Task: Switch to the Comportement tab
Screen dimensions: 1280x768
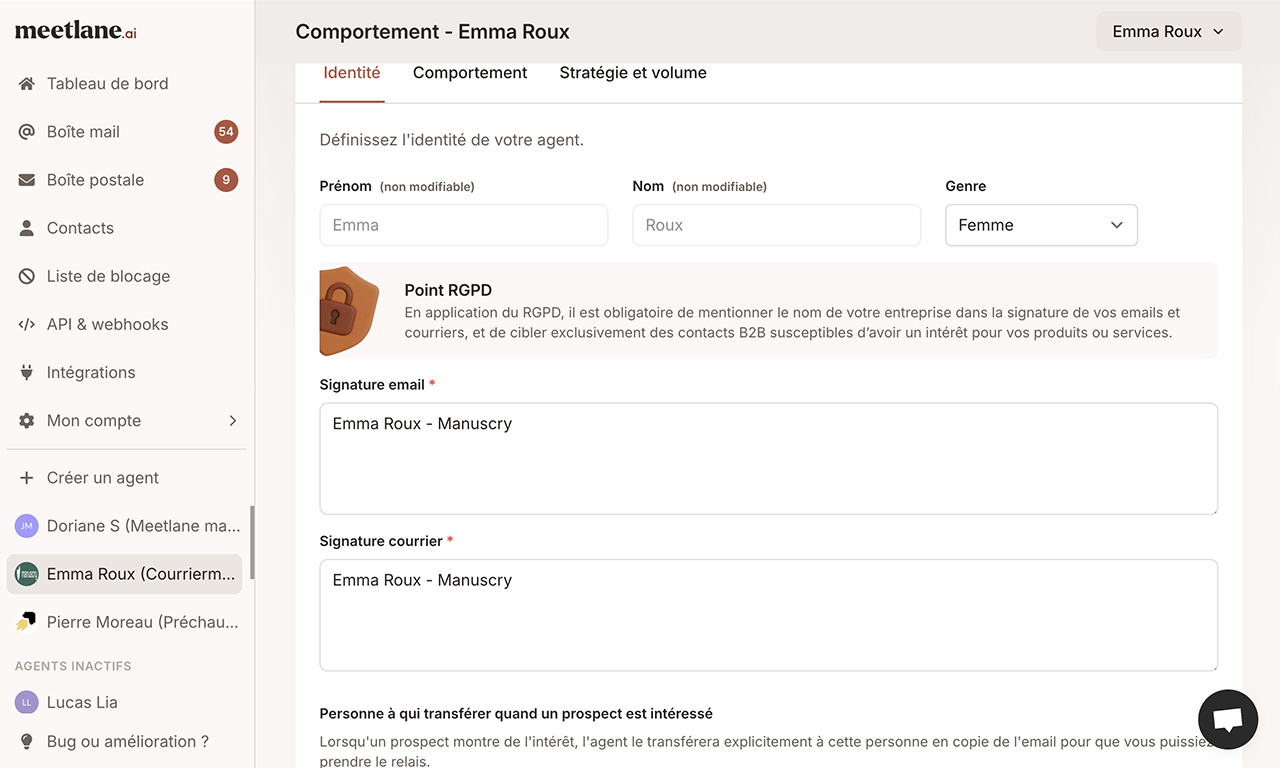Action: 470,72
